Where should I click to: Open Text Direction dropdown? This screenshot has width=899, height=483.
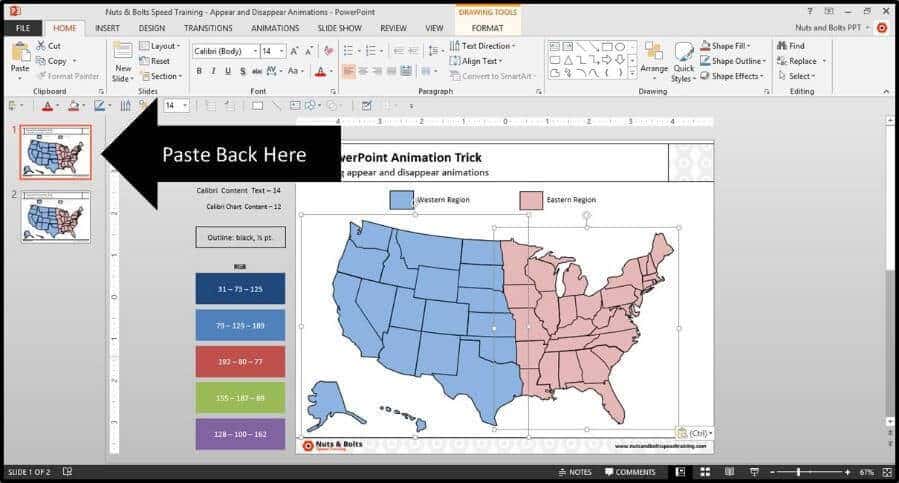(x=483, y=46)
